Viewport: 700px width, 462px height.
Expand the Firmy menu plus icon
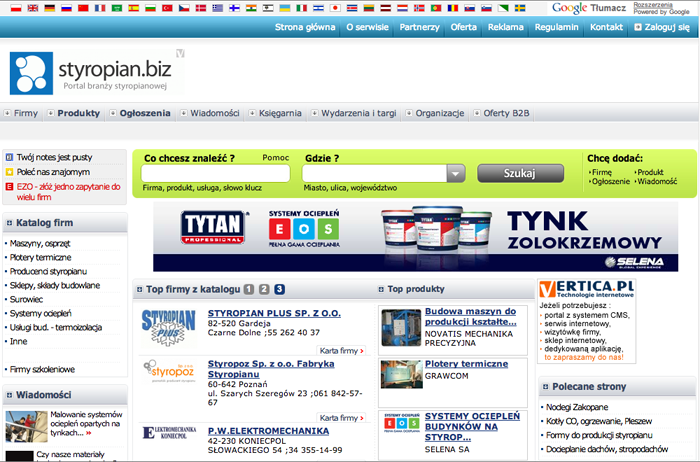(7, 113)
